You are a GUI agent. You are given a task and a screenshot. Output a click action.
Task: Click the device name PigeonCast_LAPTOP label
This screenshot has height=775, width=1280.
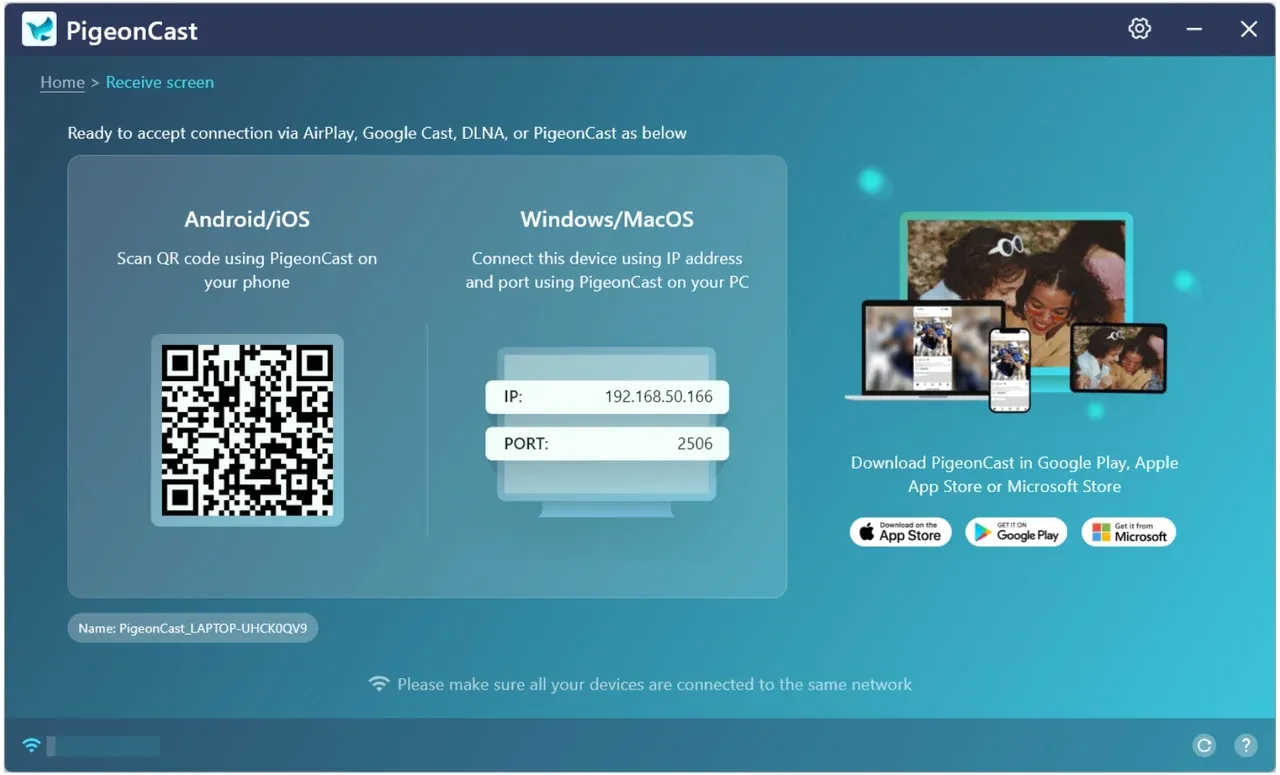click(x=193, y=628)
